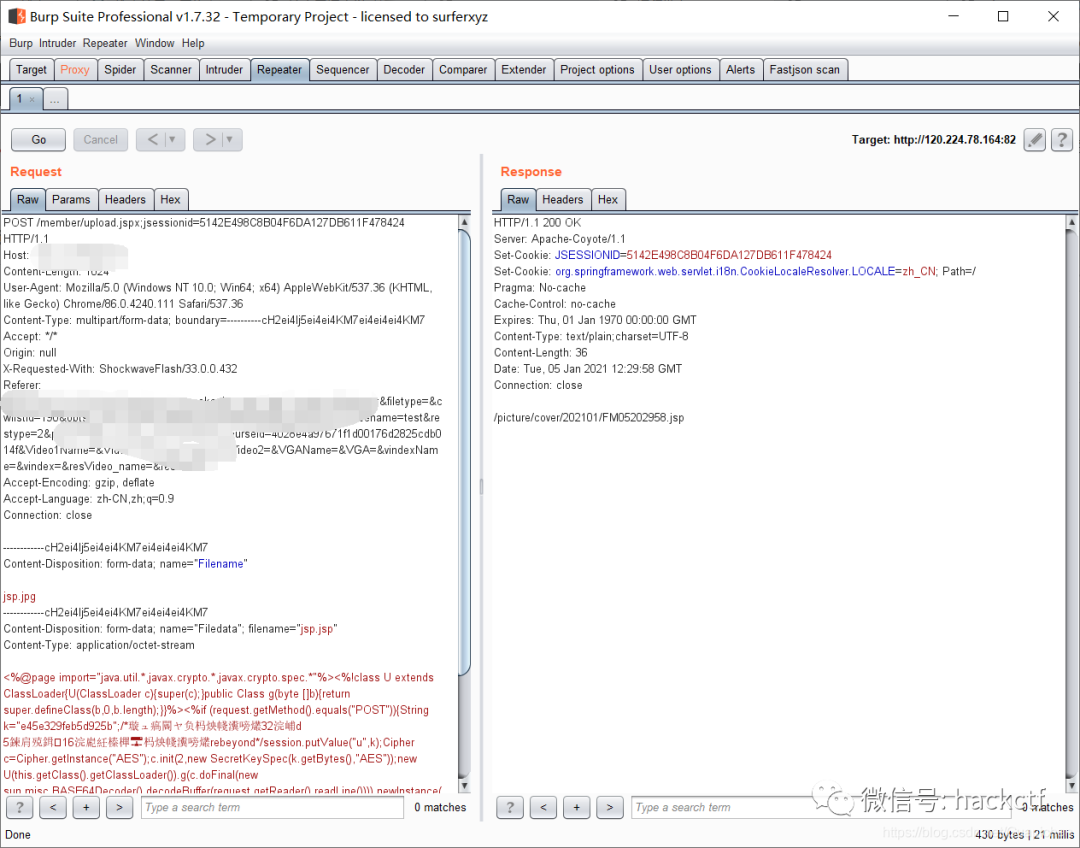Viewport: 1080px width, 848px height.
Task: Switch to the Sequencer tab
Action: (x=342, y=70)
